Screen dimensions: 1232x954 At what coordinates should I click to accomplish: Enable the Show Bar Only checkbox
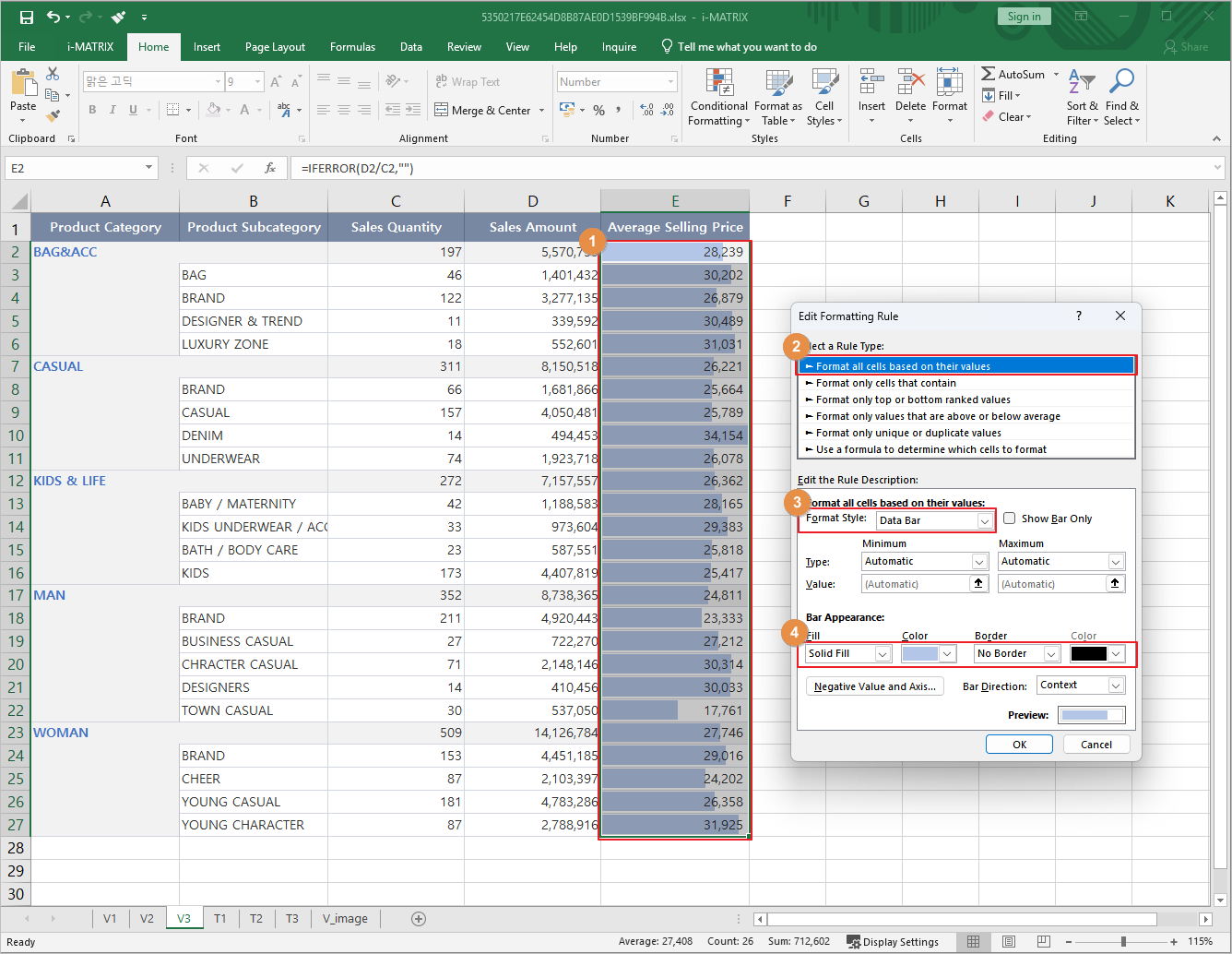1010,519
